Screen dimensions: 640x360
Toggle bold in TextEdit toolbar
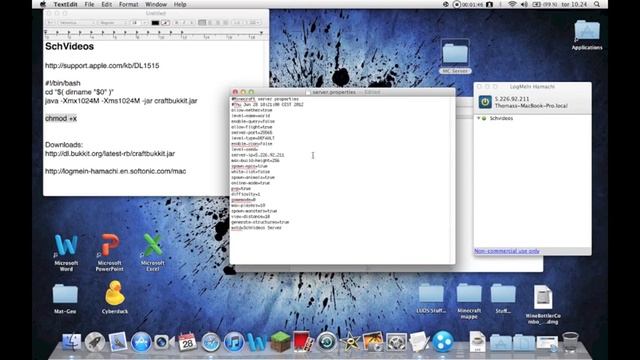click(177, 23)
